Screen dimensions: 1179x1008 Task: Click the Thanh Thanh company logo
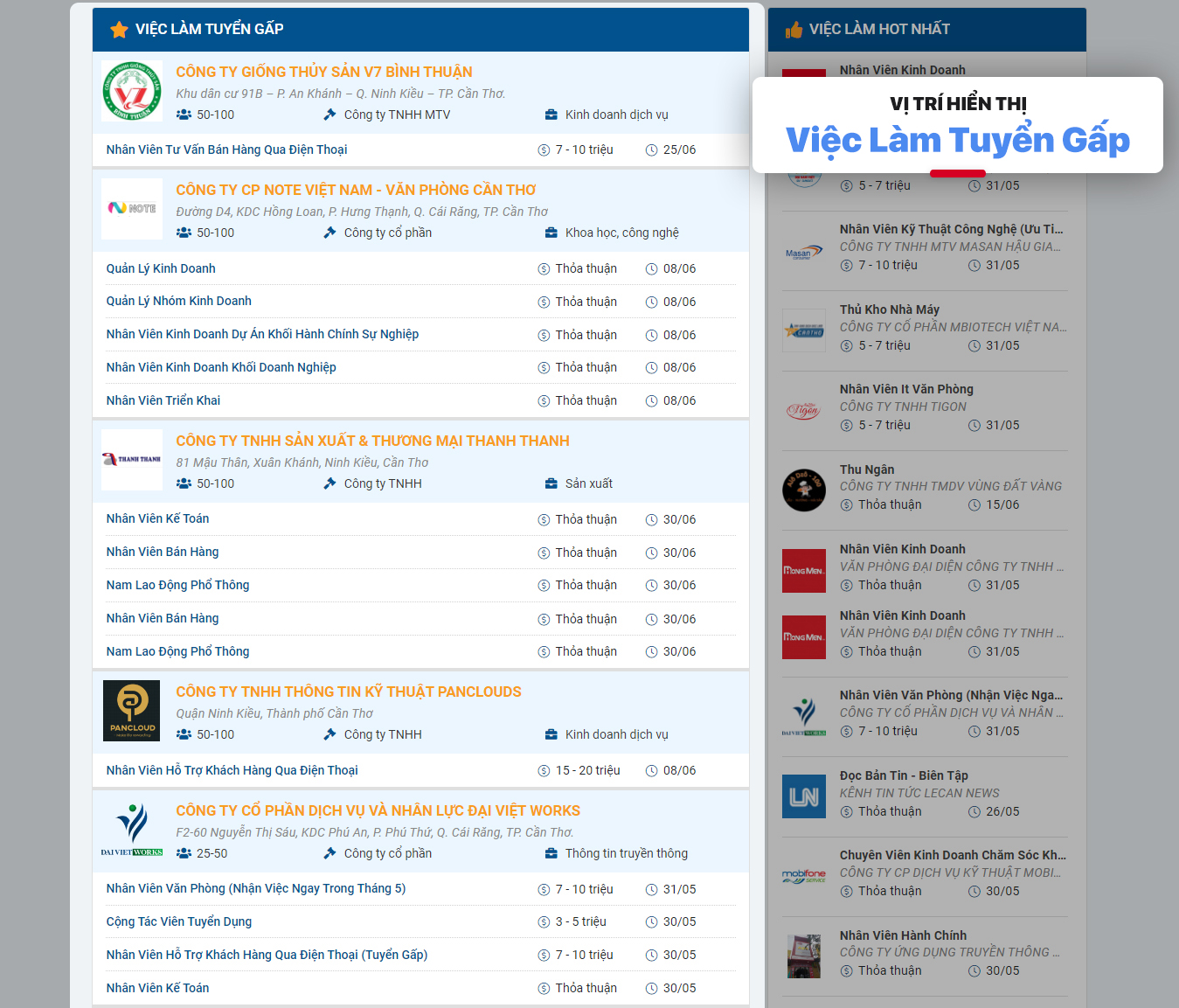click(132, 460)
